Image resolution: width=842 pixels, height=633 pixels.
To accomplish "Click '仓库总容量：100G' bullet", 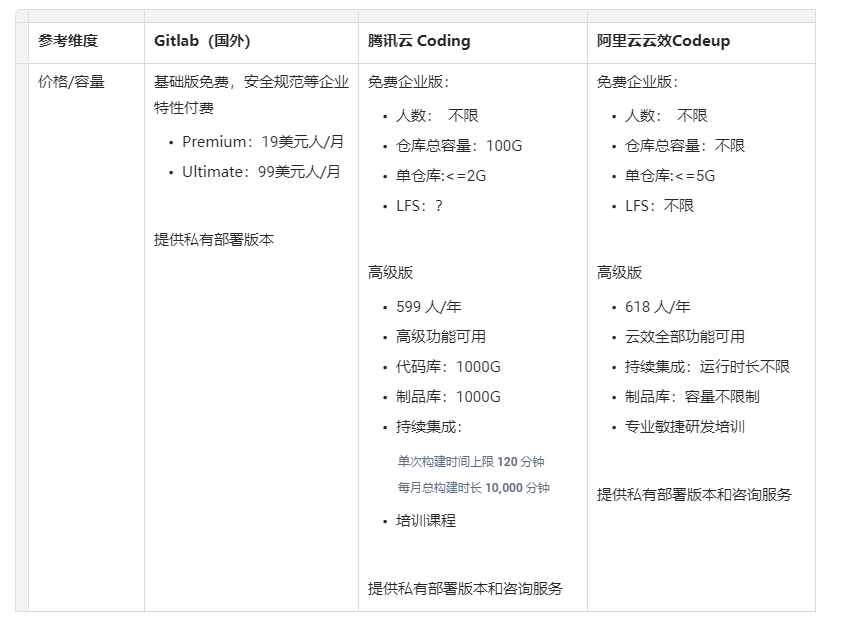I will click(x=459, y=146).
